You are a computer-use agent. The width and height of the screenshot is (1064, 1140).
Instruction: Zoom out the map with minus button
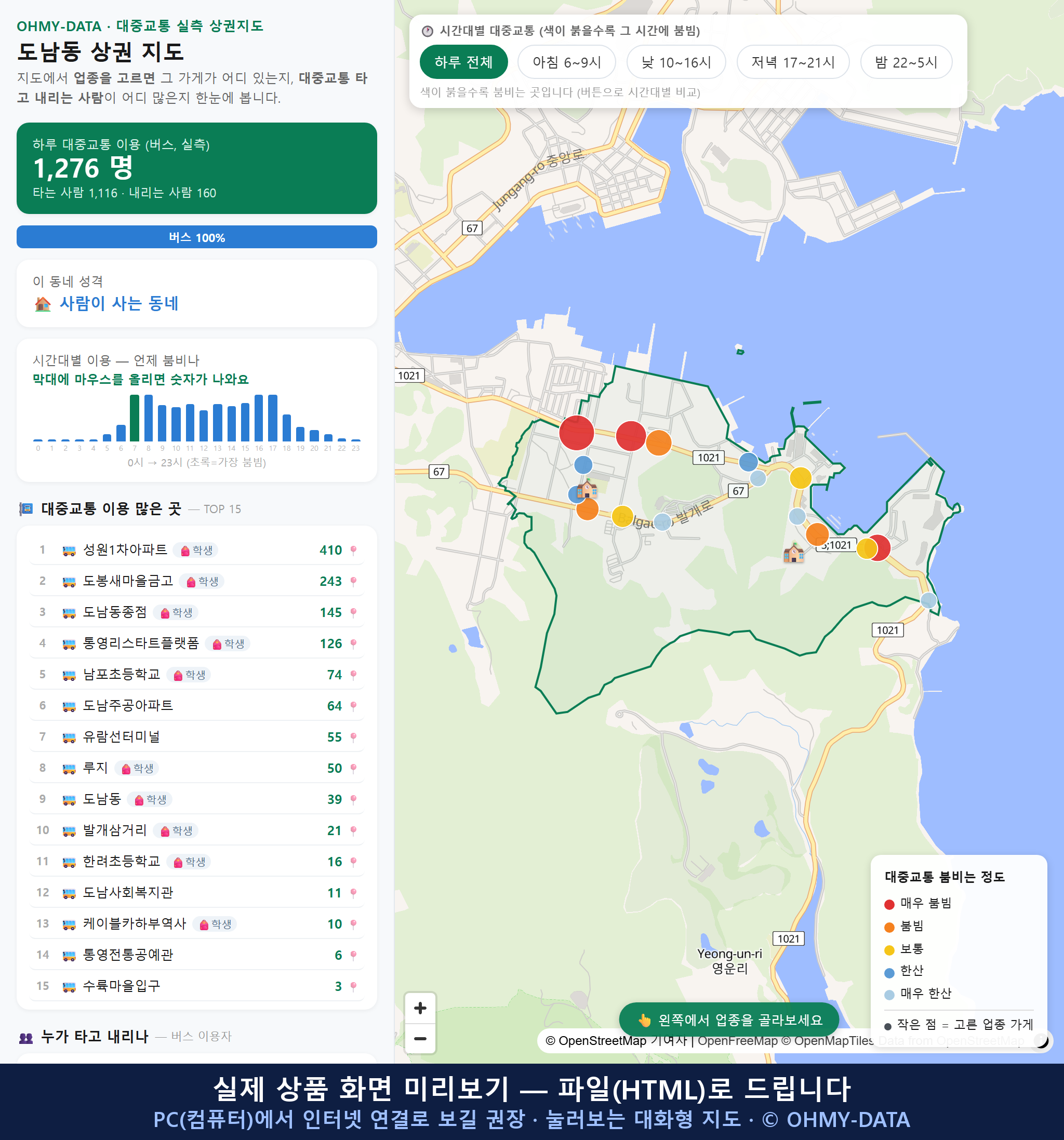pos(420,1038)
